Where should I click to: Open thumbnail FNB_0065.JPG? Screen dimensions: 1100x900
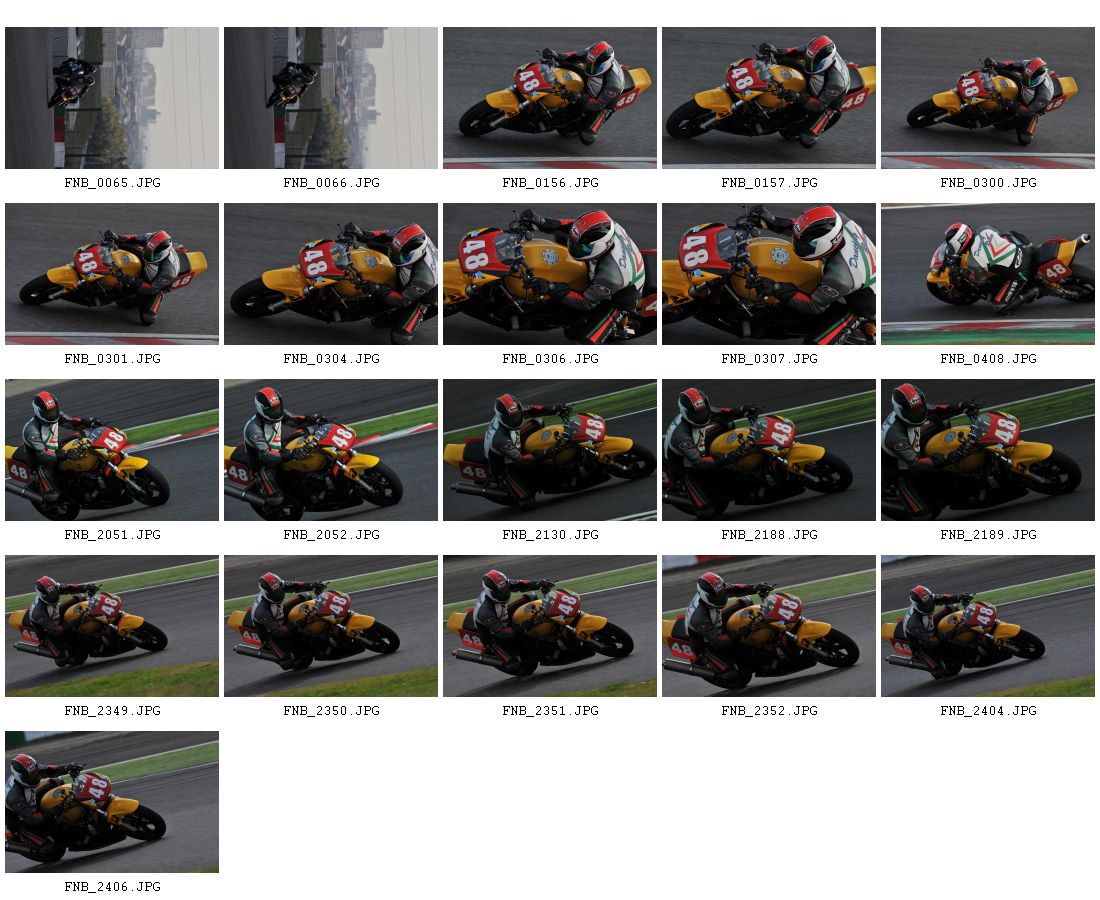[x=112, y=98]
